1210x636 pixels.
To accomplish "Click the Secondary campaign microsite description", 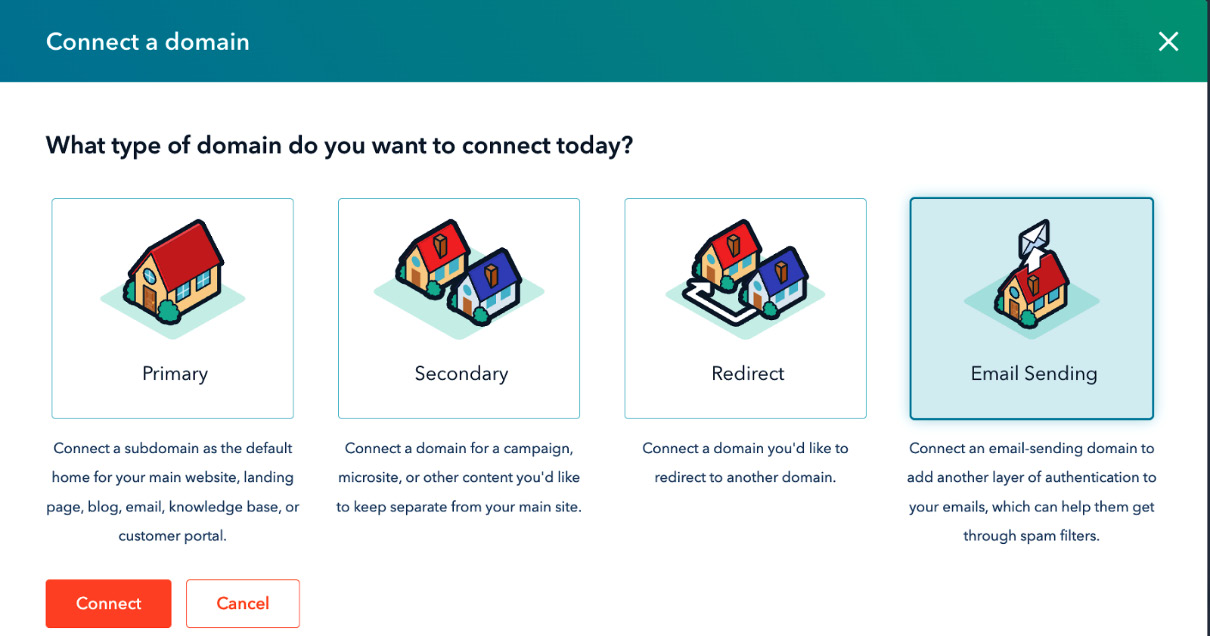I will [x=459, y=477].
